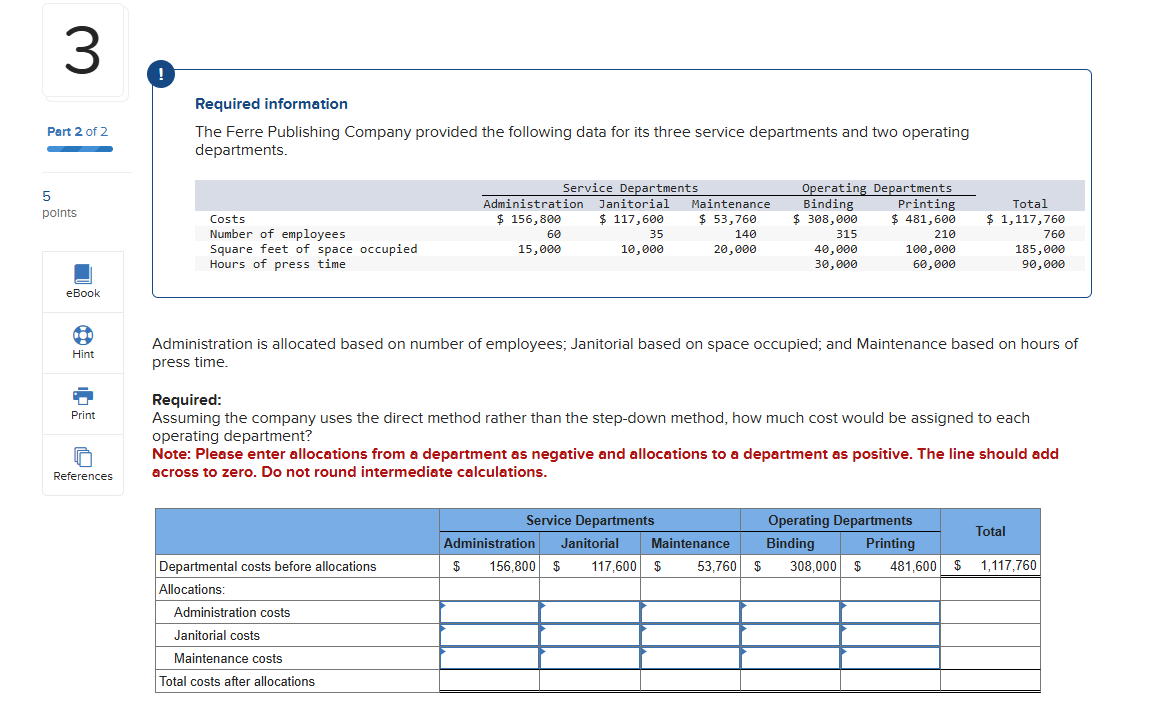Expand Administration costs prompt under Binding
Viewport: 1176px width, 720px height.
click(x=790, y=612)
